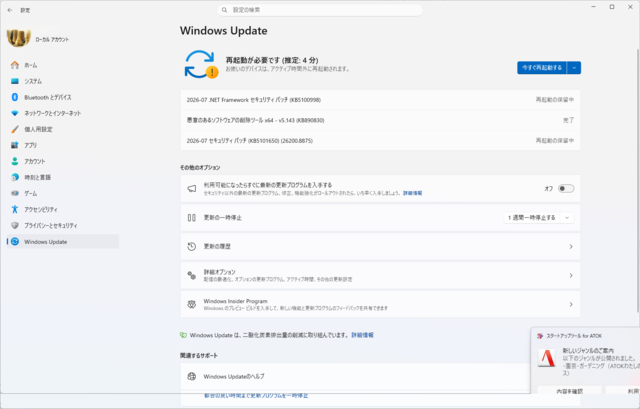Click the 新しいジャンルのご案内 notification title
This screenshot has width=640, height=409.
[x=588, y=351]
